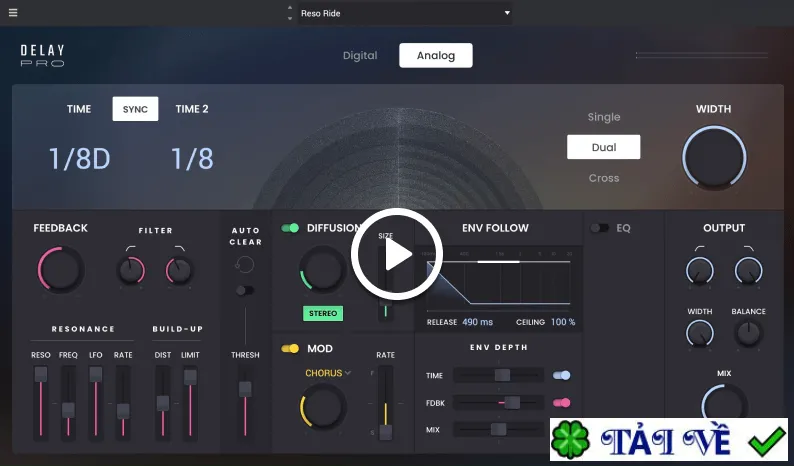The height and width of the screenshot is (467, 794).
Task: Switch to Analog delay mode
Action: (435, 56)
